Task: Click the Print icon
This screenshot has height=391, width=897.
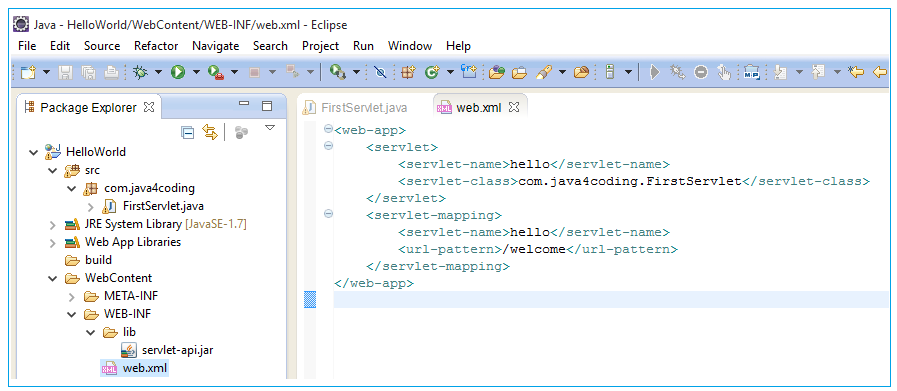Action: point(111,72)
